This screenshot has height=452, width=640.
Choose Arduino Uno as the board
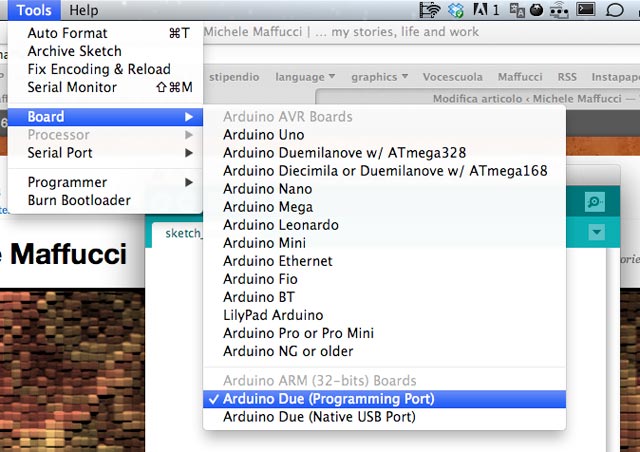point(264,135)
